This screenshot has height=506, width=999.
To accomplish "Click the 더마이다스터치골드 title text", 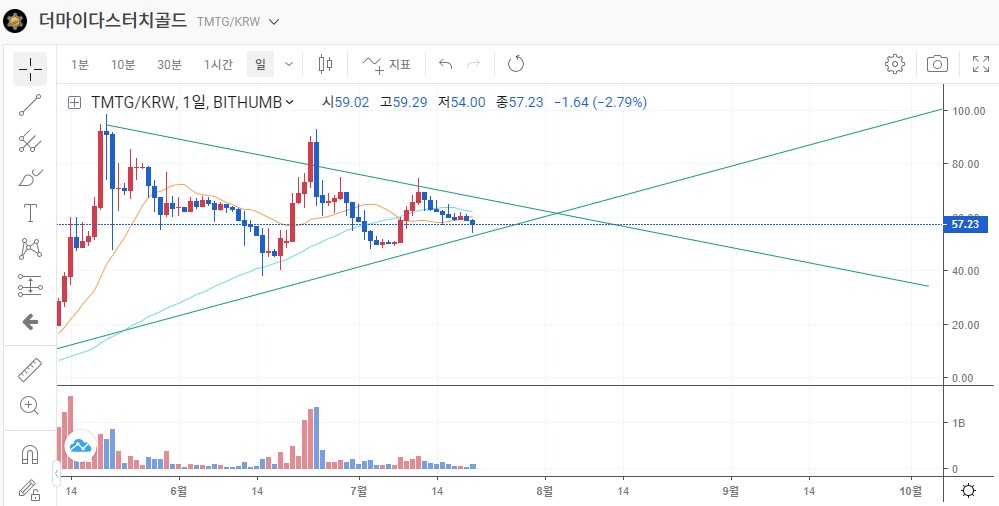I will click(x=113, y=20).
